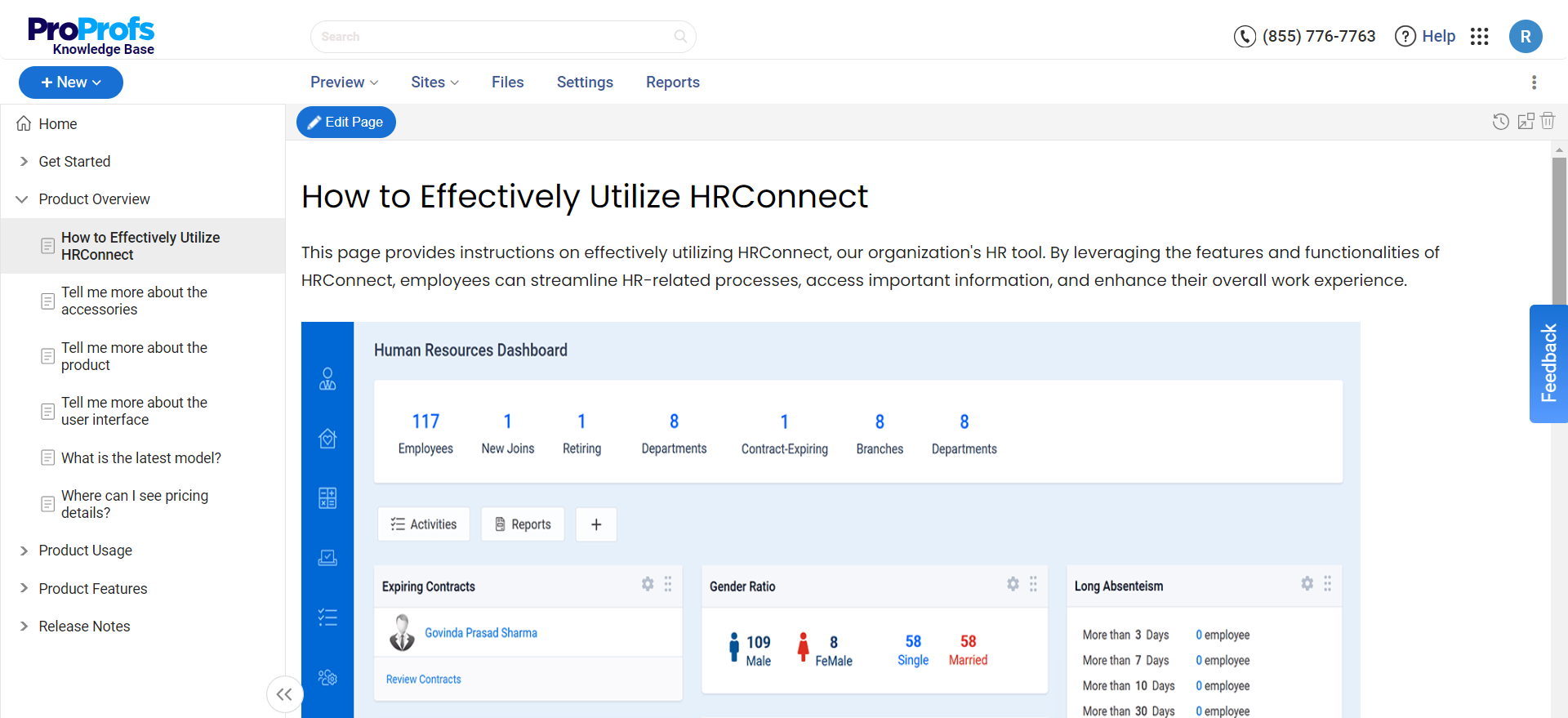This screenshot has height=718, width=1568.
Task: Click the Expiring Contracts drag handle dots
Action: coord(668,584)
